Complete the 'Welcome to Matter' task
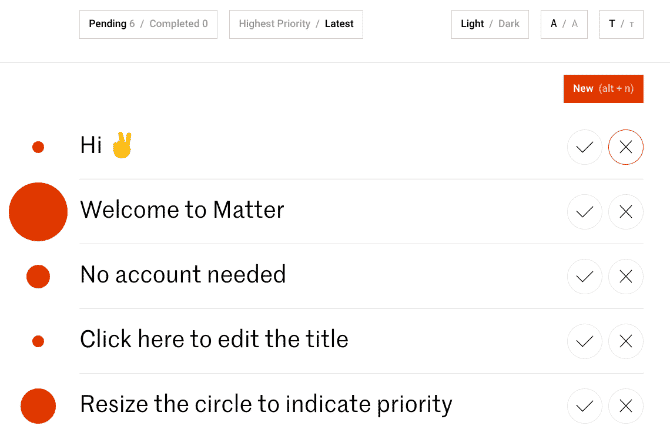 (x=585, y=212)
